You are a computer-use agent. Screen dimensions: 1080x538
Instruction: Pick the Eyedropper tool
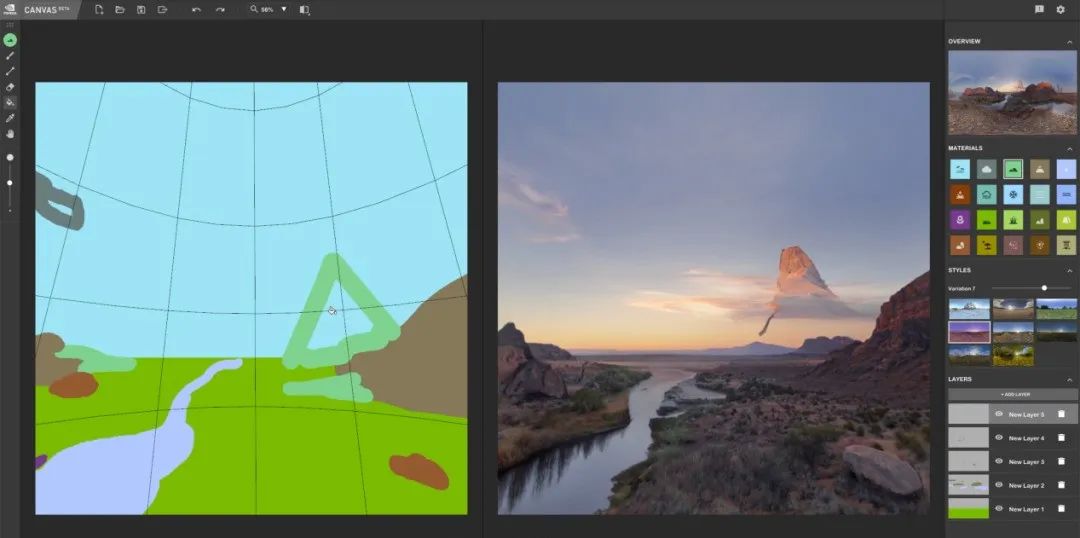pyautogui.click(x=10, y=117)
